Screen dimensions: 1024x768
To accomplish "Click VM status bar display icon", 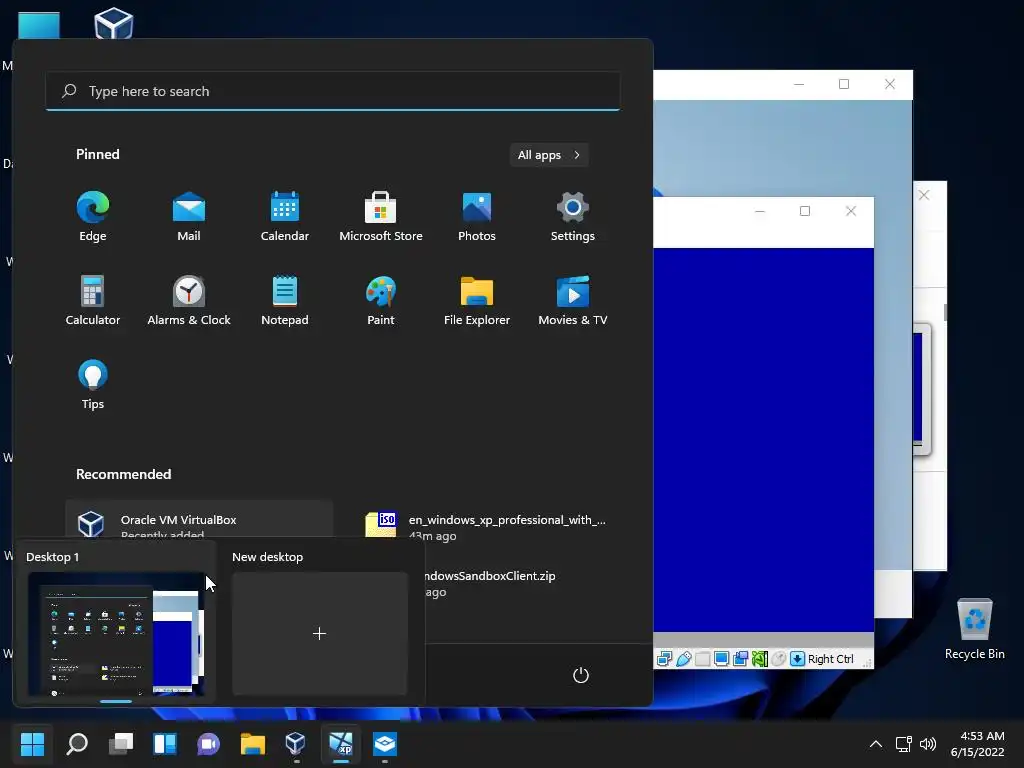I will tap(721, 659).
